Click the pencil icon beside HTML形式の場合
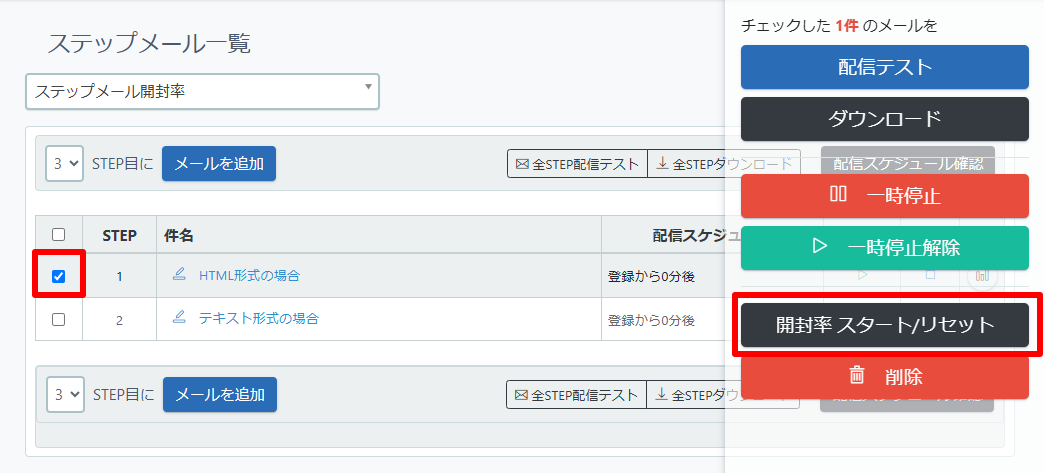This screenshot has height=473, width=1044. click(x=180, y=274)
